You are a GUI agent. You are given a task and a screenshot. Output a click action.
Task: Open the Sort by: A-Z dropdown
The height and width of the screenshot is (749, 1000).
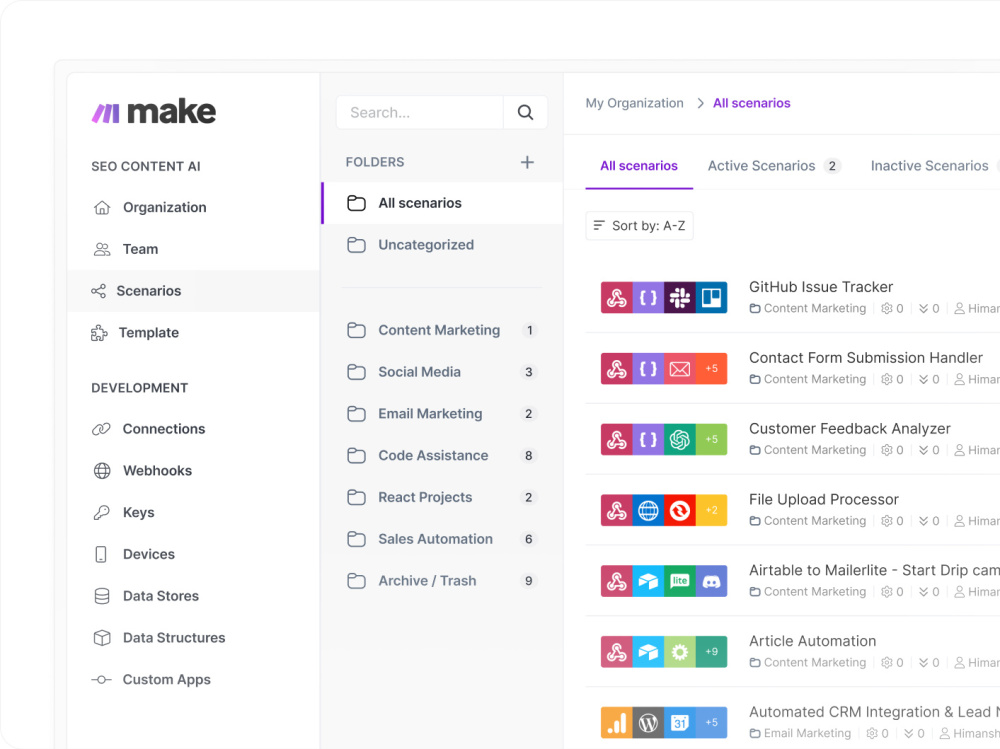639,226
